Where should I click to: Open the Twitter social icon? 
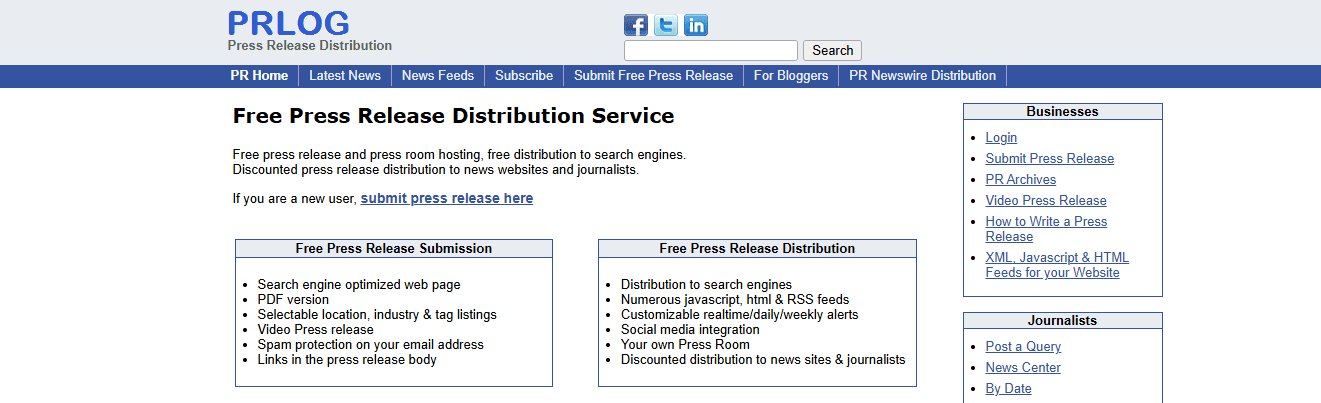(x=665, y=25)
